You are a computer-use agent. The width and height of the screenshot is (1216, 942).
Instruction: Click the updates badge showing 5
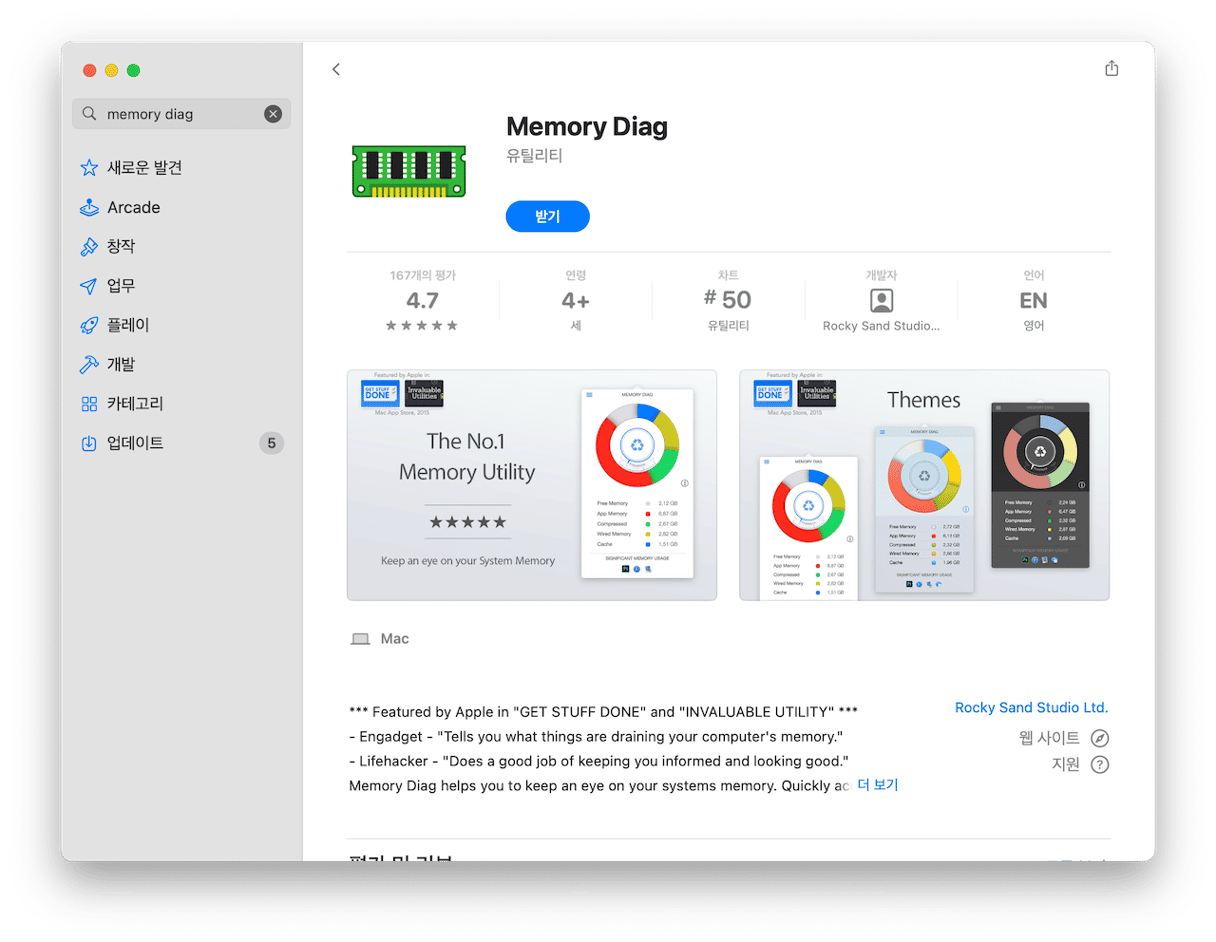tap(271, 443)
